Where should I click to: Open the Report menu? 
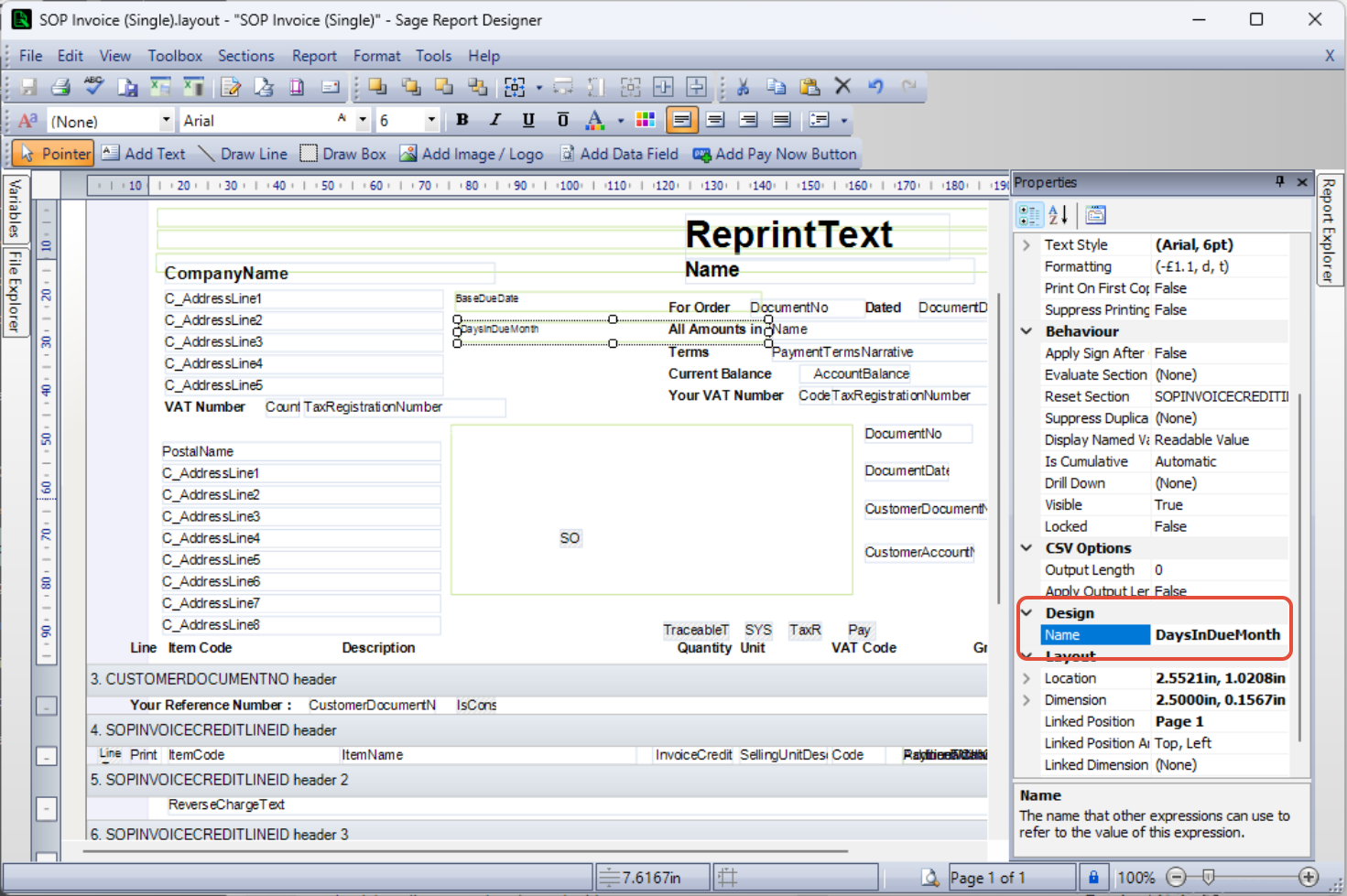[x=314, y=56]
